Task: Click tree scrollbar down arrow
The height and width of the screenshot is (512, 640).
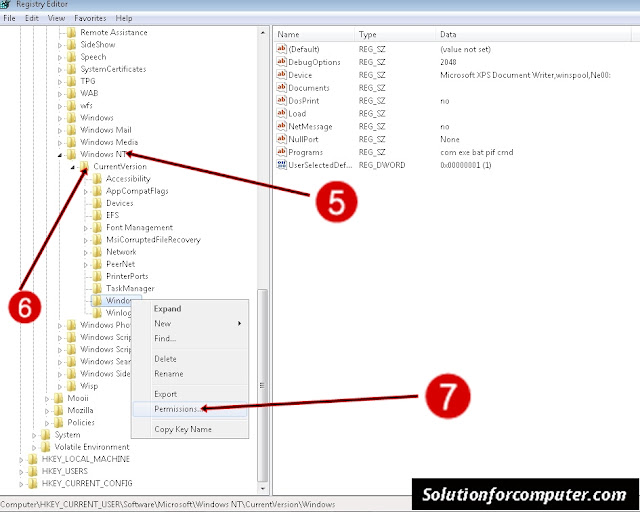Action: point(262,488)
